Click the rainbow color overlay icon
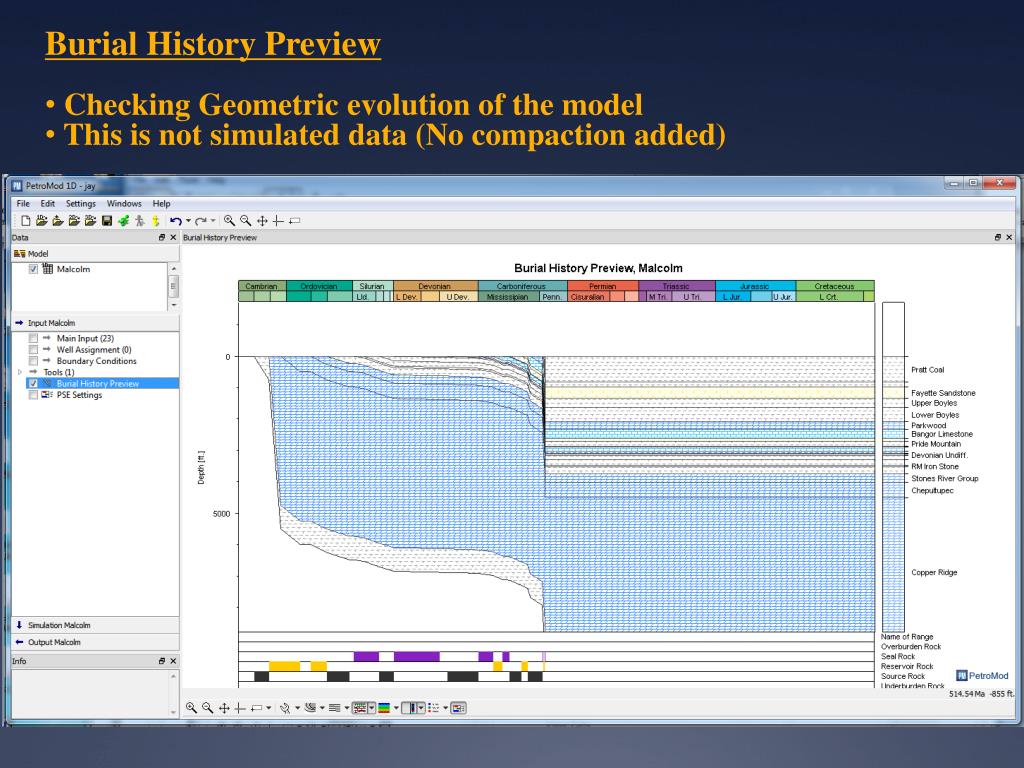 click(x=384, y=708)
